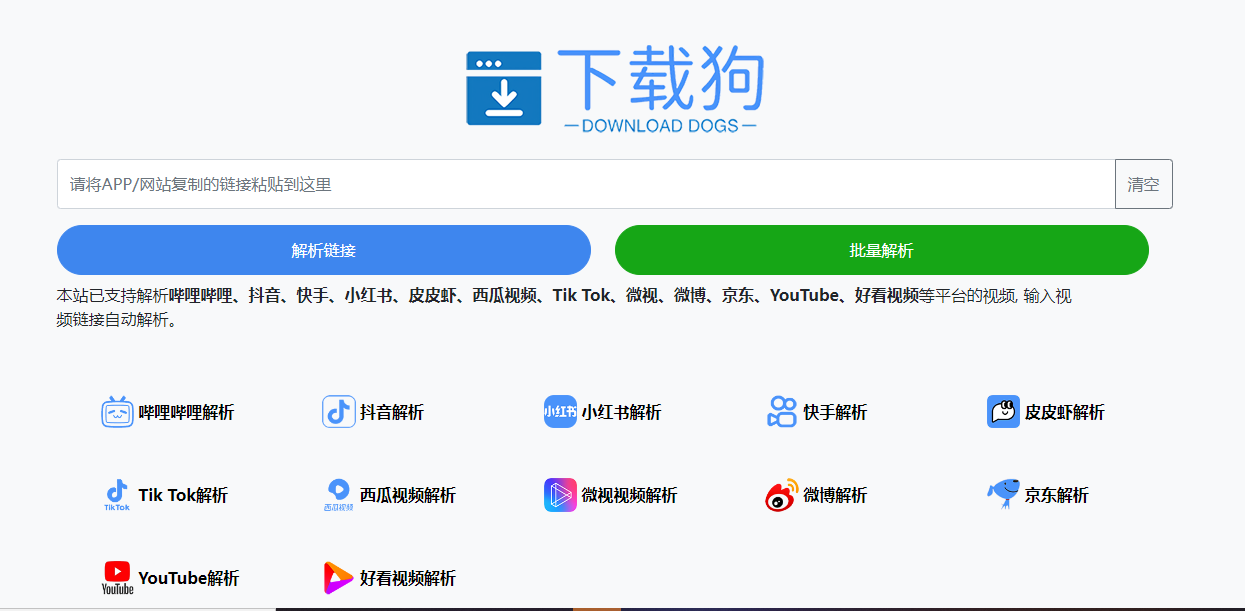Click the red YouTube logo icon
1245x611 pixels.
pos(118,578)
